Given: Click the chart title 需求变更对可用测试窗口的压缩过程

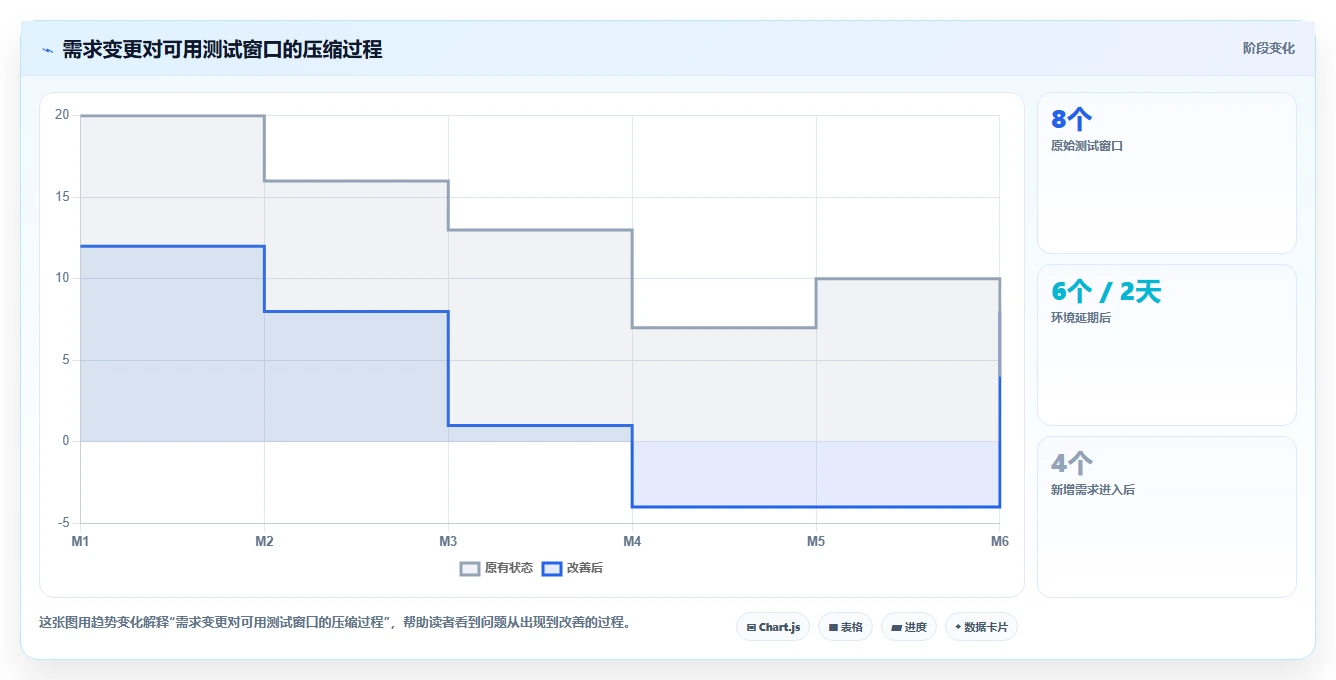Looking at the screenshot, I should click(222, 49).
